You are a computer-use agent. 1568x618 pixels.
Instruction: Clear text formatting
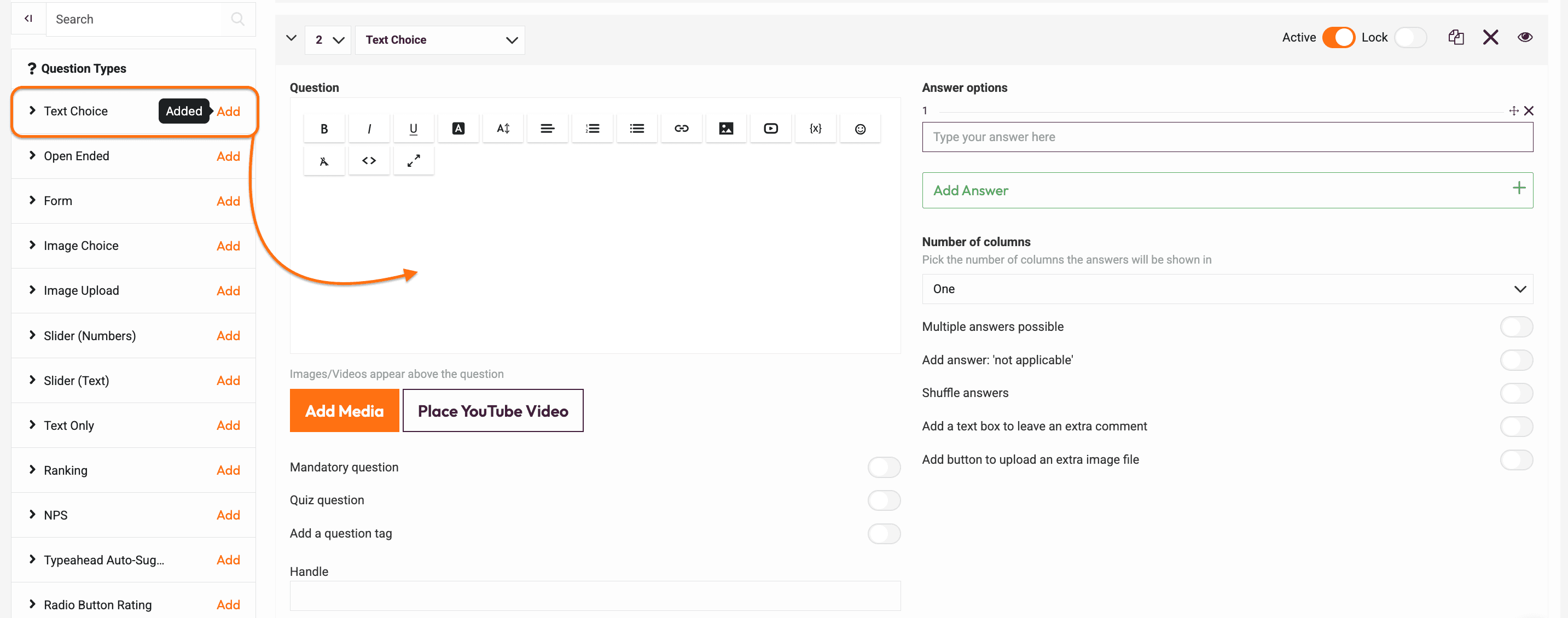coord(324,161)
